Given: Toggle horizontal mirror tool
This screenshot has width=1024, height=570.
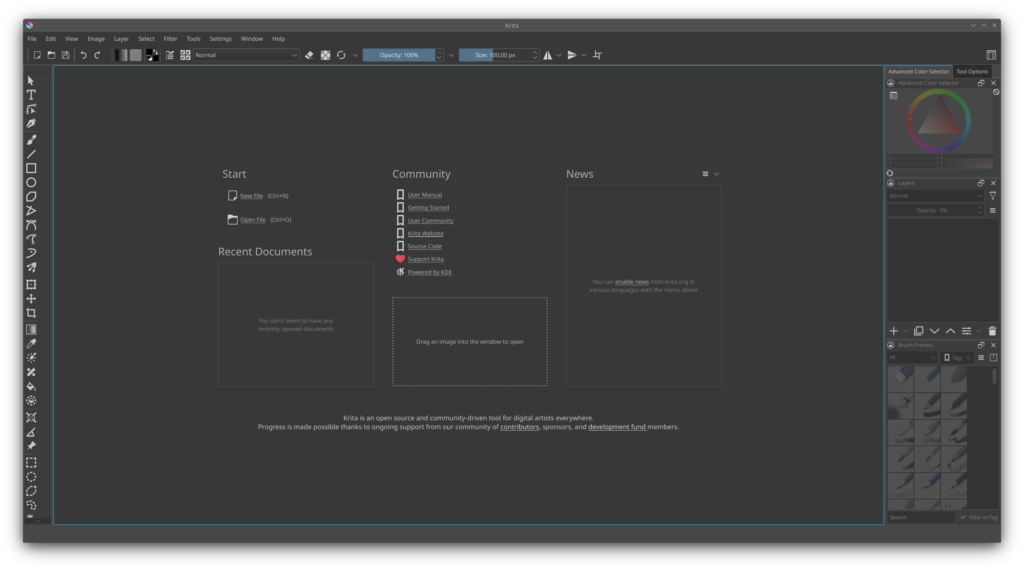Looking at the screenshot, I should [547, 55].
